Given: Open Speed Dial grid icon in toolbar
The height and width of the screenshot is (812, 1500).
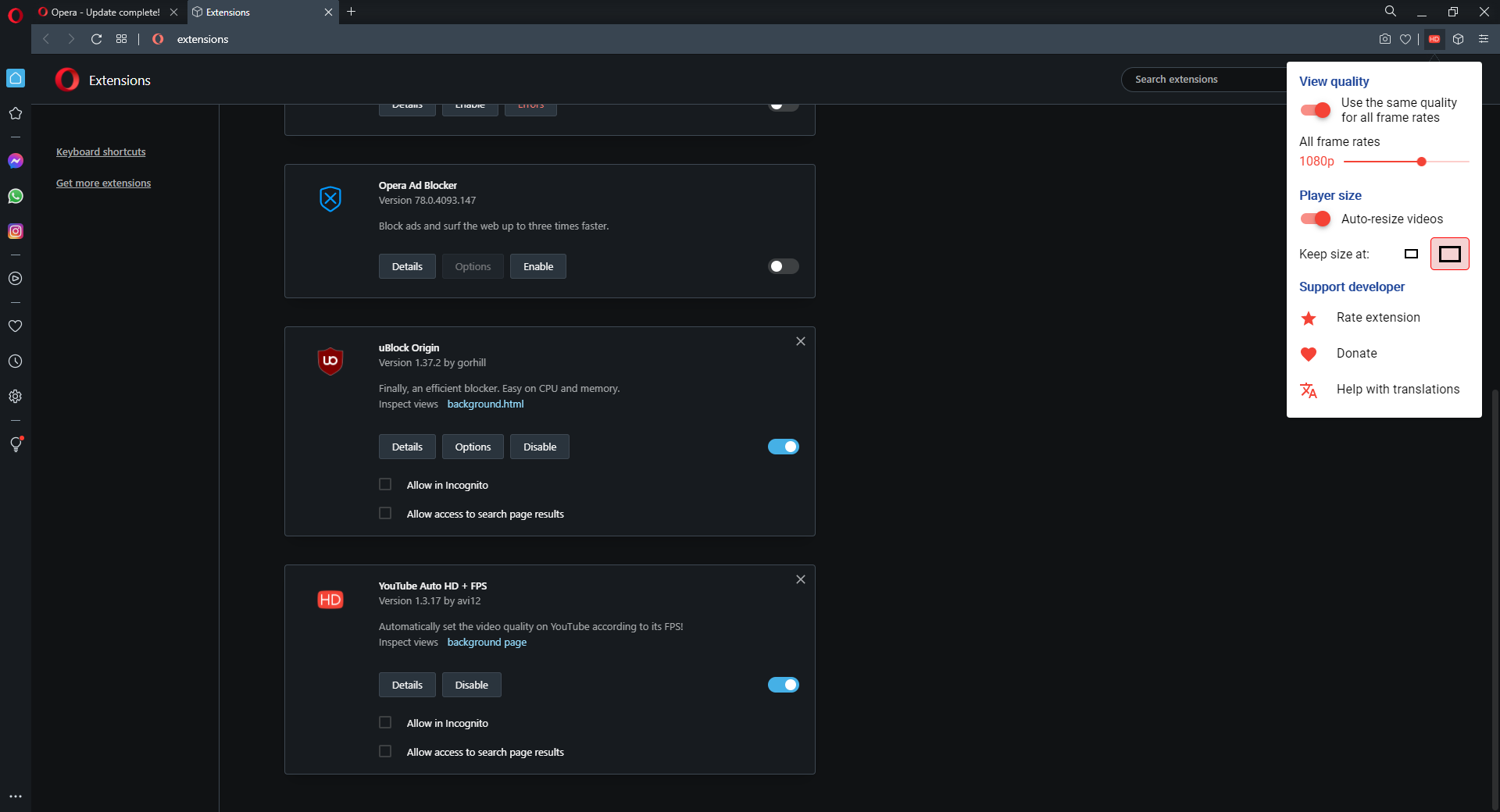Looking at the screenshot, I should click(x=122, y=39).
